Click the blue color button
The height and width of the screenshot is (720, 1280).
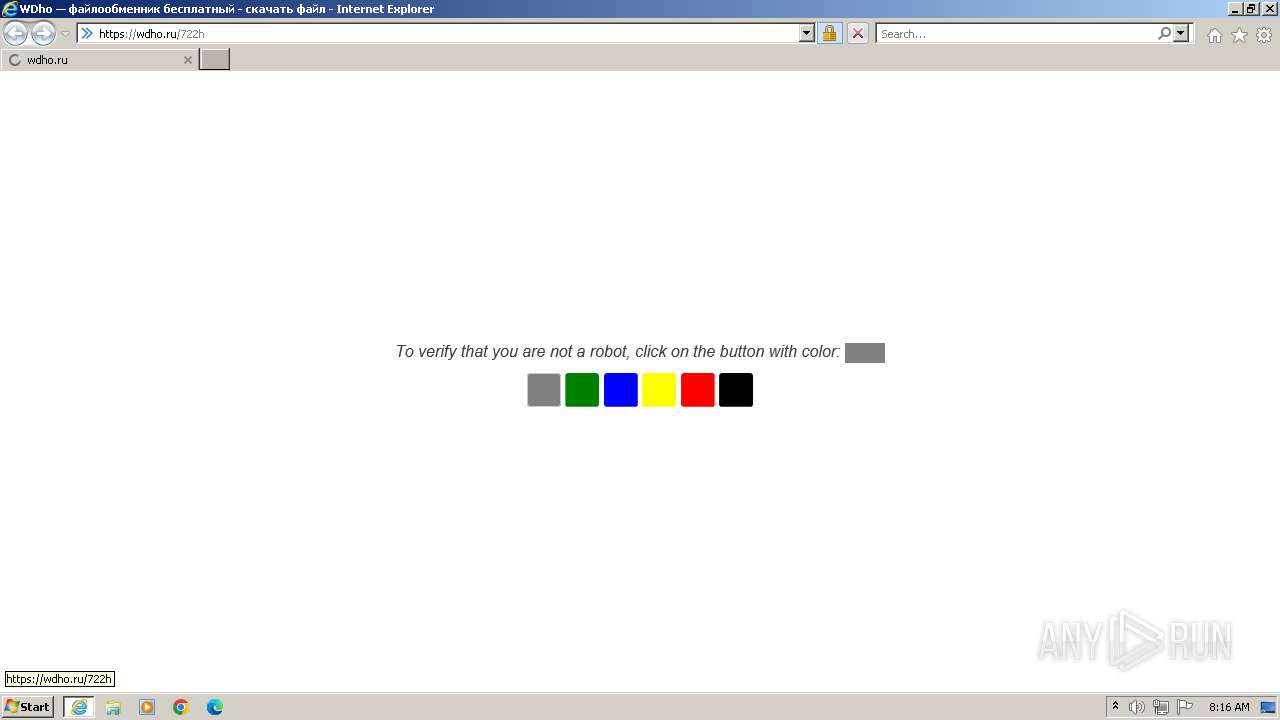pyautogui.click(x=621, y=390)
